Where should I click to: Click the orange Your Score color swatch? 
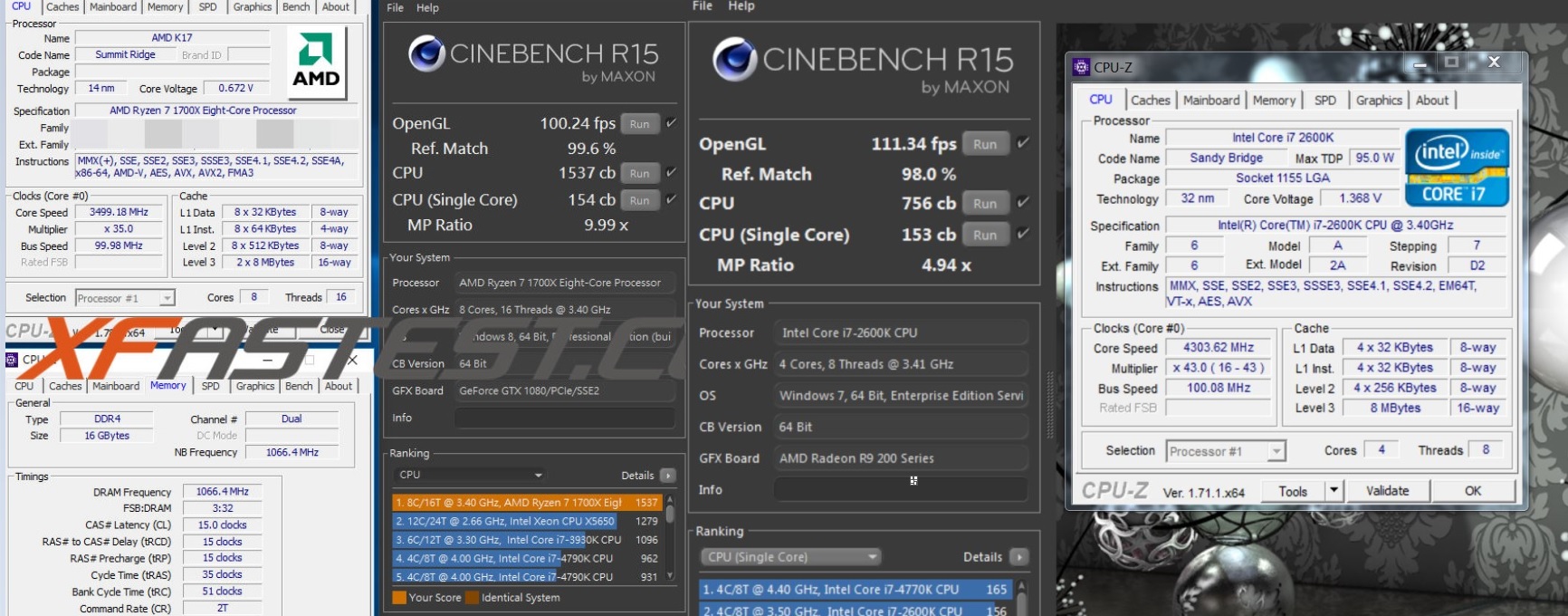pyautogui.click(x=399, y=598)
